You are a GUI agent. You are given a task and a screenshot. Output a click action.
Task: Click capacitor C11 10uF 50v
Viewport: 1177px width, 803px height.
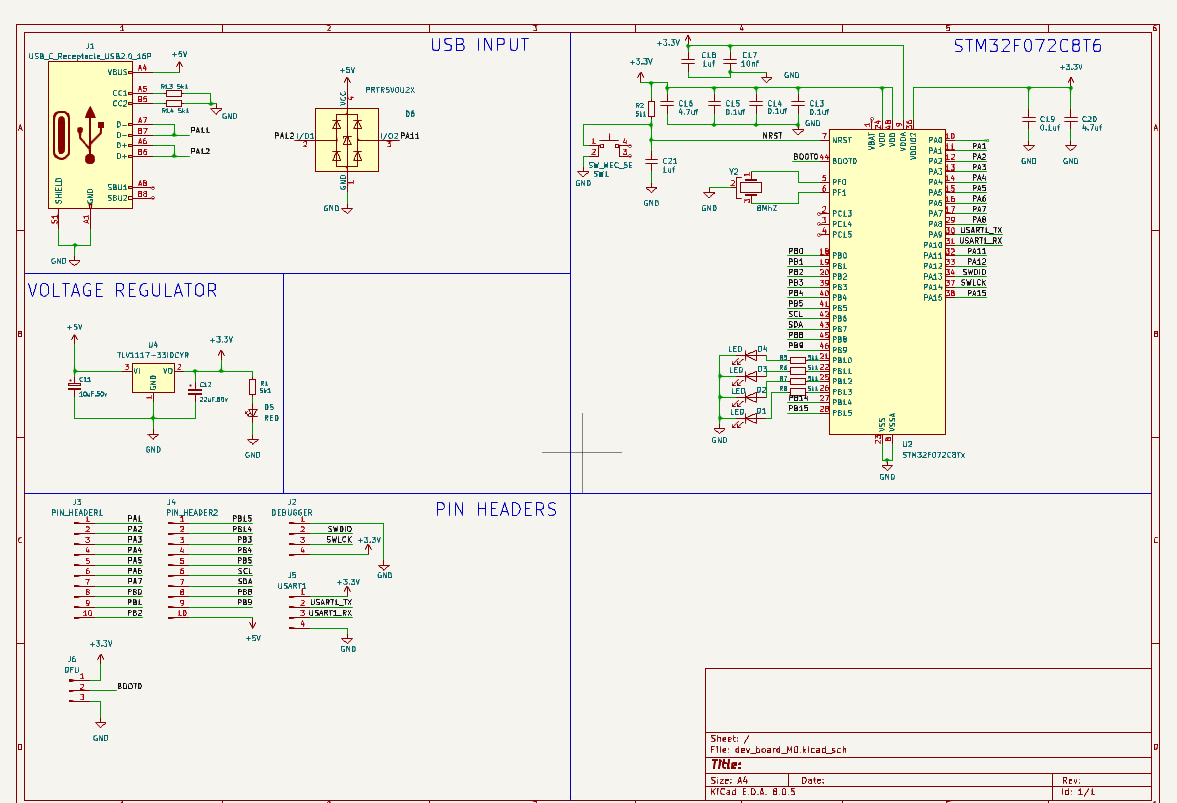(74, 385)
